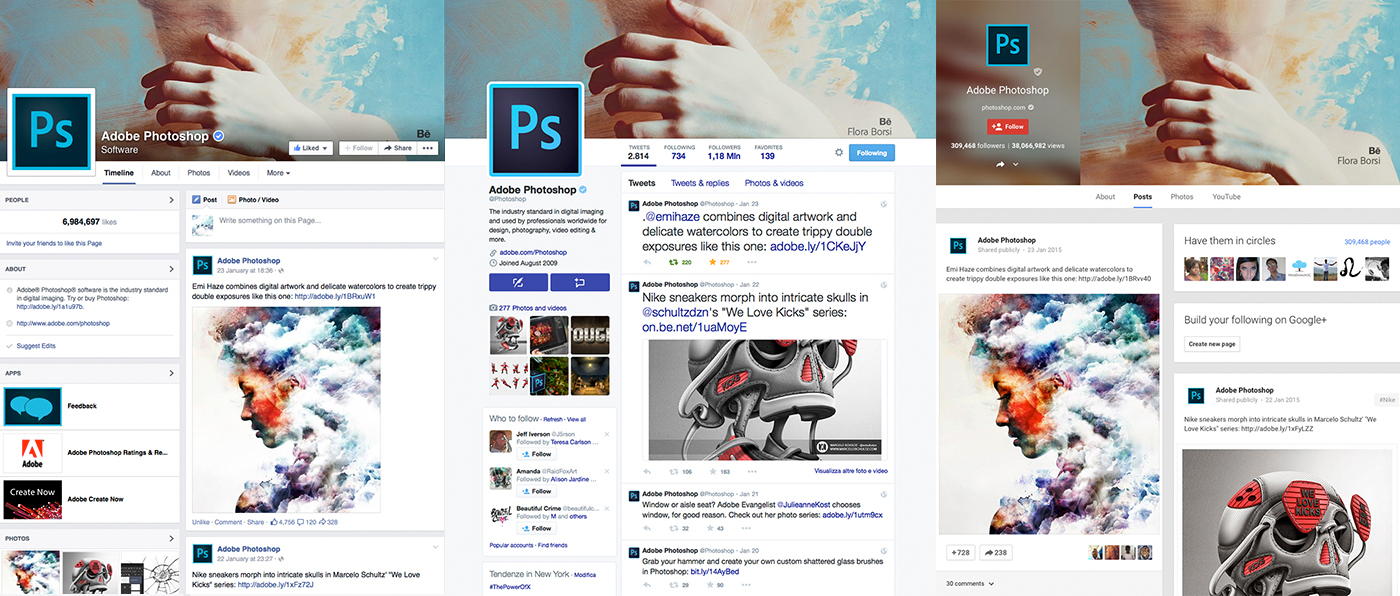1400x596 pixels.
Task: Open the Facebook About tab
Action: (x=161, y=173)
